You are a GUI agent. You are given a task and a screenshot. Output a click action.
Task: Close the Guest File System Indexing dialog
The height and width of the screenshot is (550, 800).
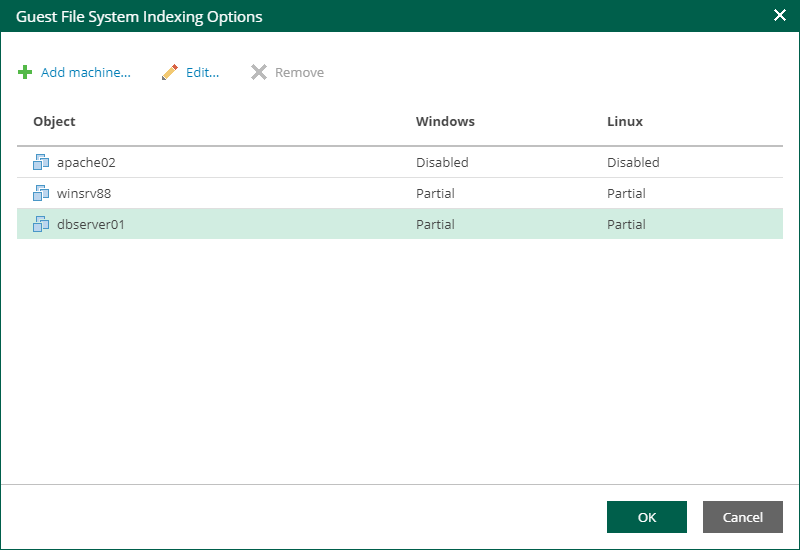point(780,16)
